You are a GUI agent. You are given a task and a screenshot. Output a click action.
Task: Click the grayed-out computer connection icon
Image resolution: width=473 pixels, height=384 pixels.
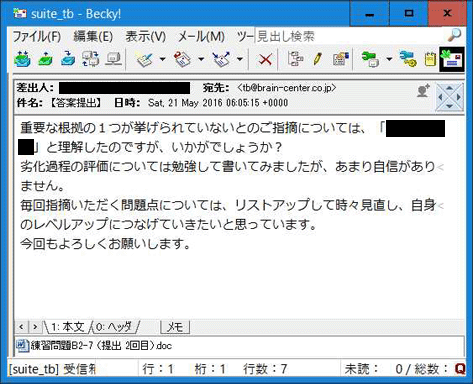[113, 59]
